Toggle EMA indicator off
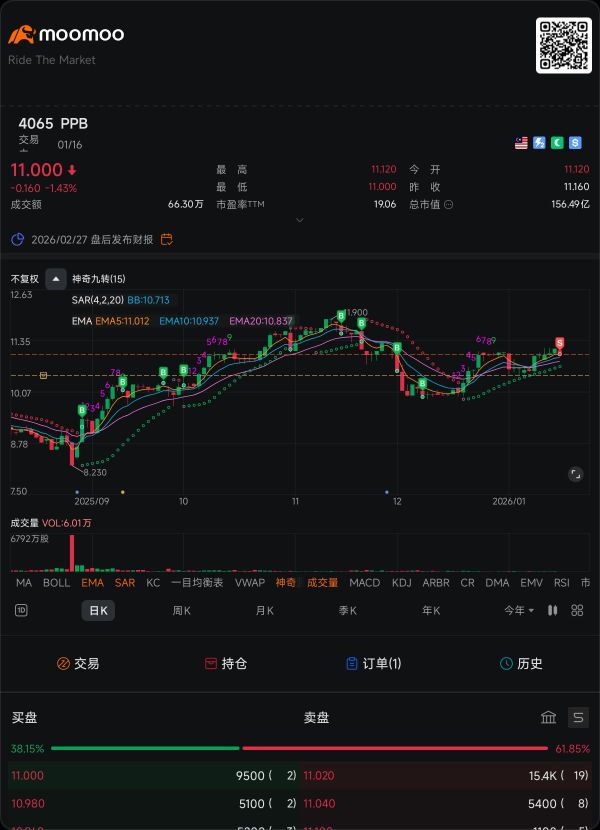Viewport: 600px width, 830px height. pos(93,583)
